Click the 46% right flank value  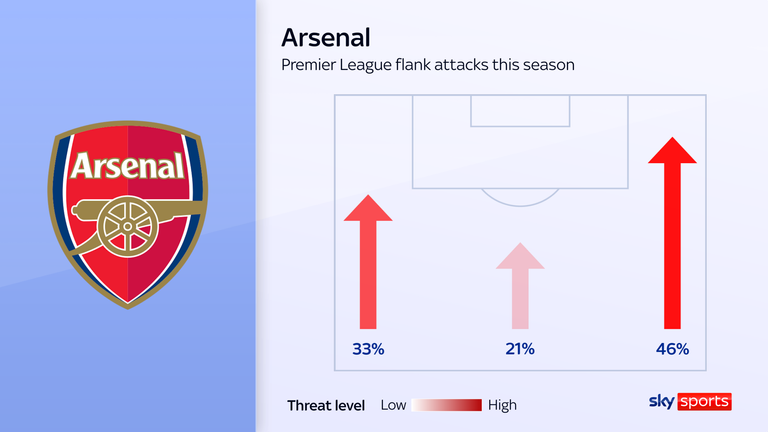(x=673, y=349)
